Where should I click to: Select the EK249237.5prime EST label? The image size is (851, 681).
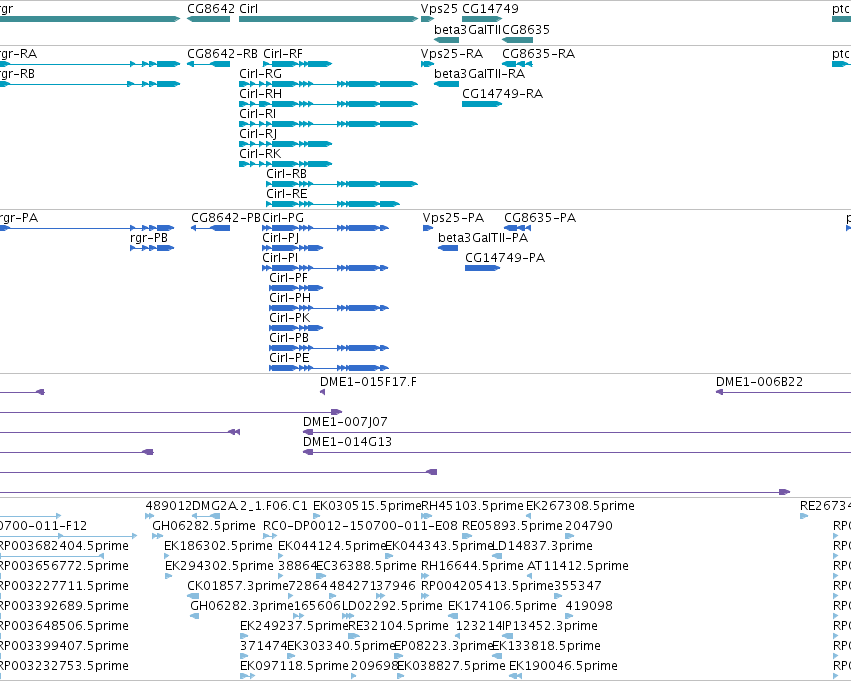point(294,627)
